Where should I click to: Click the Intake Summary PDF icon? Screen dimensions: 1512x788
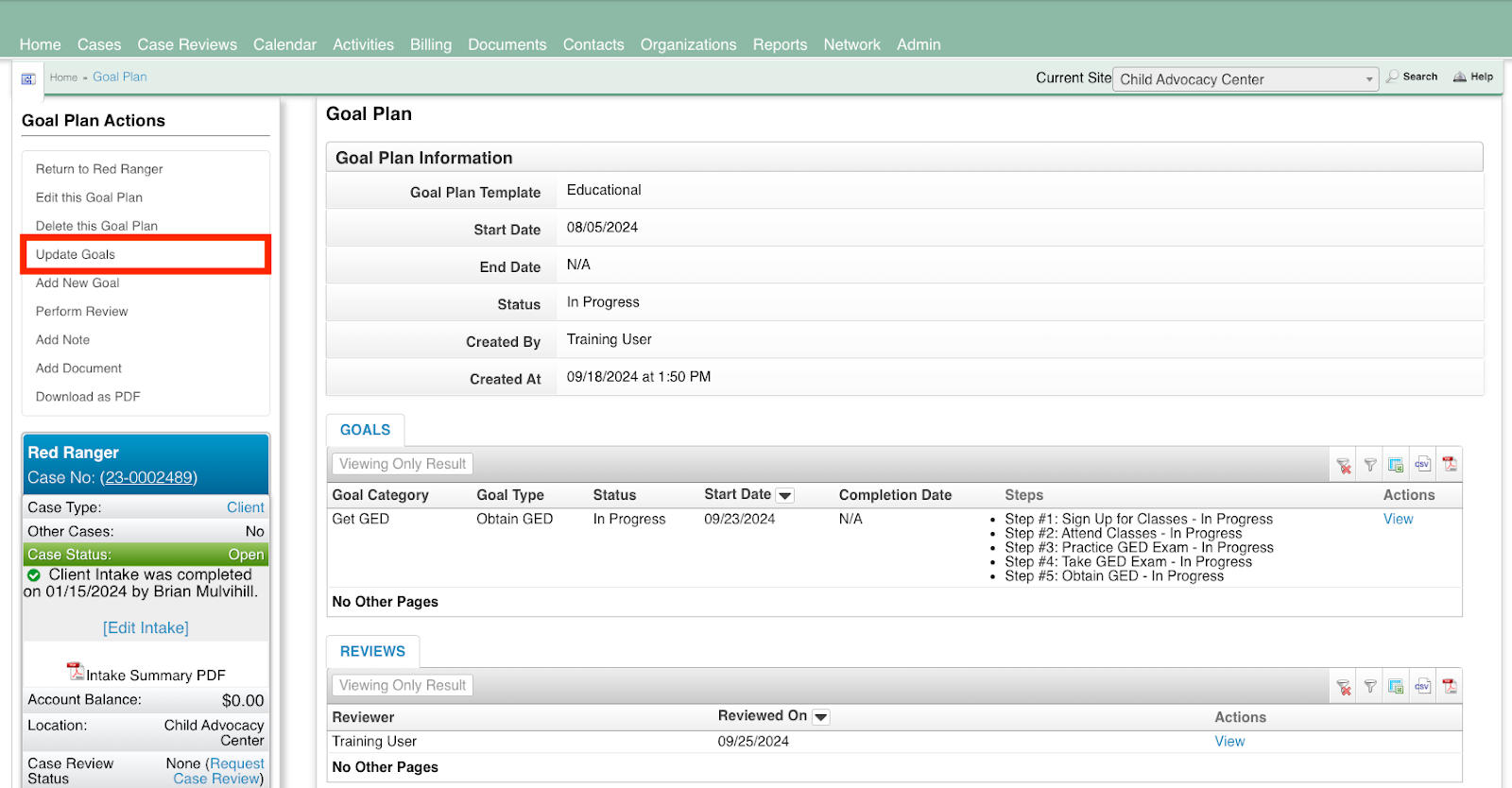pyautogui.click(x=76, y=671)
